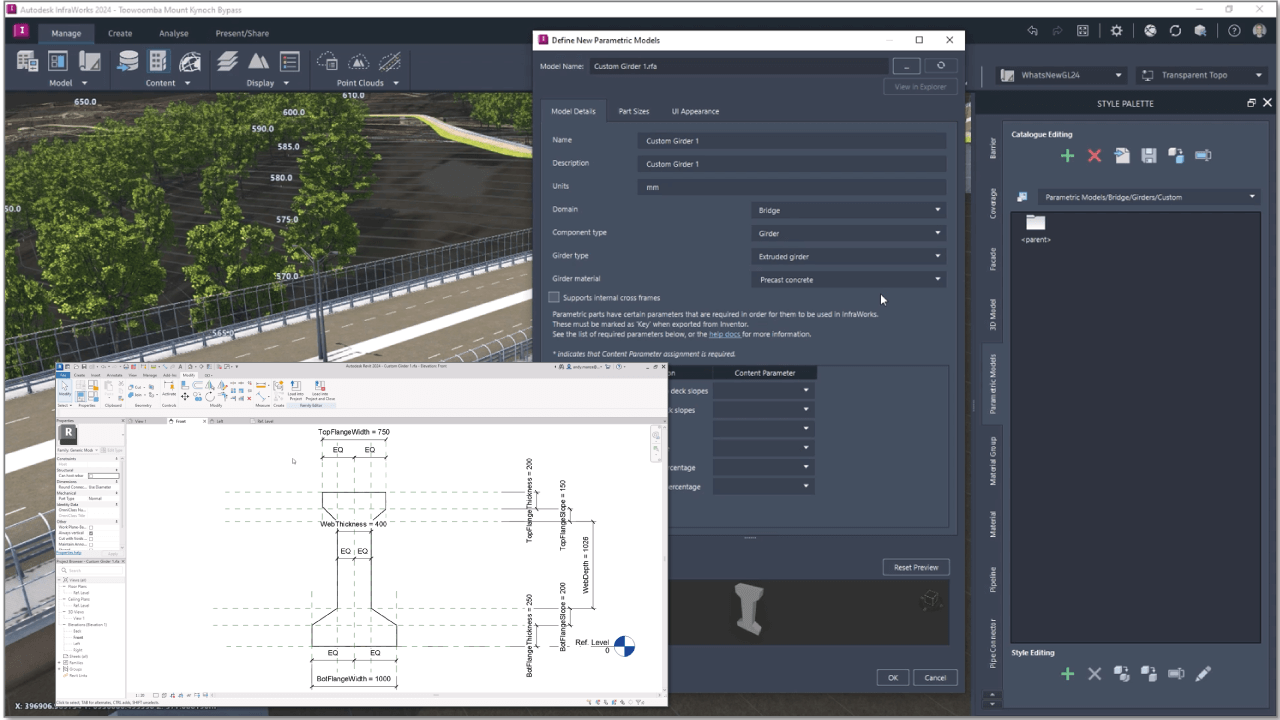Switch to Left view tab in Revit
The image size is (1280, 720).
220,421
